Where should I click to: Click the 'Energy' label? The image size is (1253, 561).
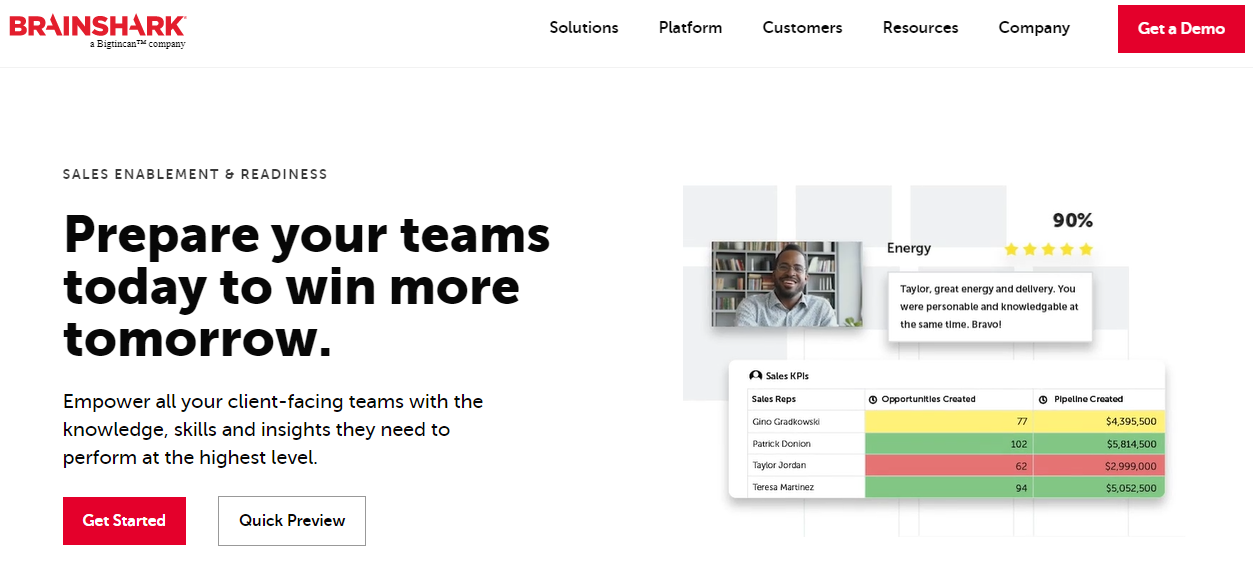click(x=909, y=248)
